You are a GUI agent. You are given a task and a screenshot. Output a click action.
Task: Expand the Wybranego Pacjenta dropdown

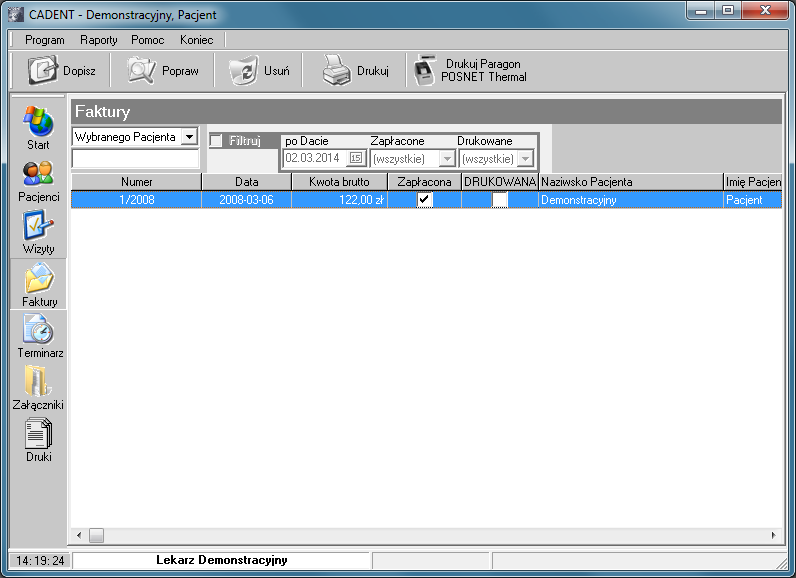point(189,137)
